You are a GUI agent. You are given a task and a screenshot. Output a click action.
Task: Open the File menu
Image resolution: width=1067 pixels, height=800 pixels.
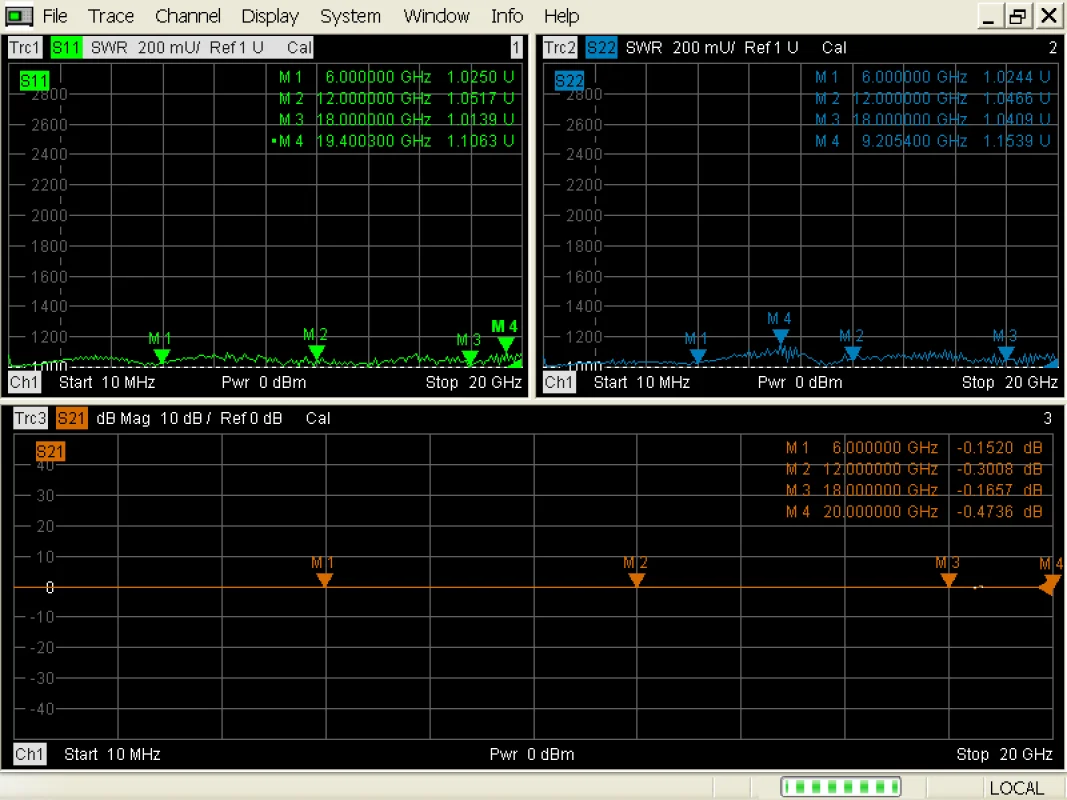[55, 16]
